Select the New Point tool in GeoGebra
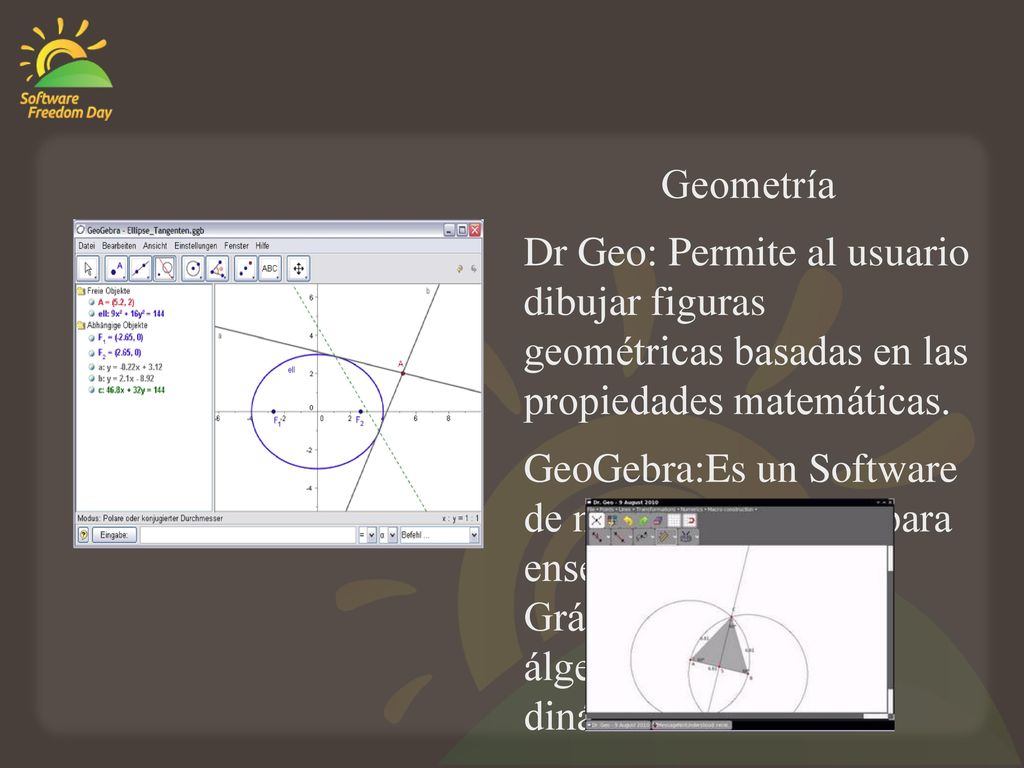 coord(116,268)
